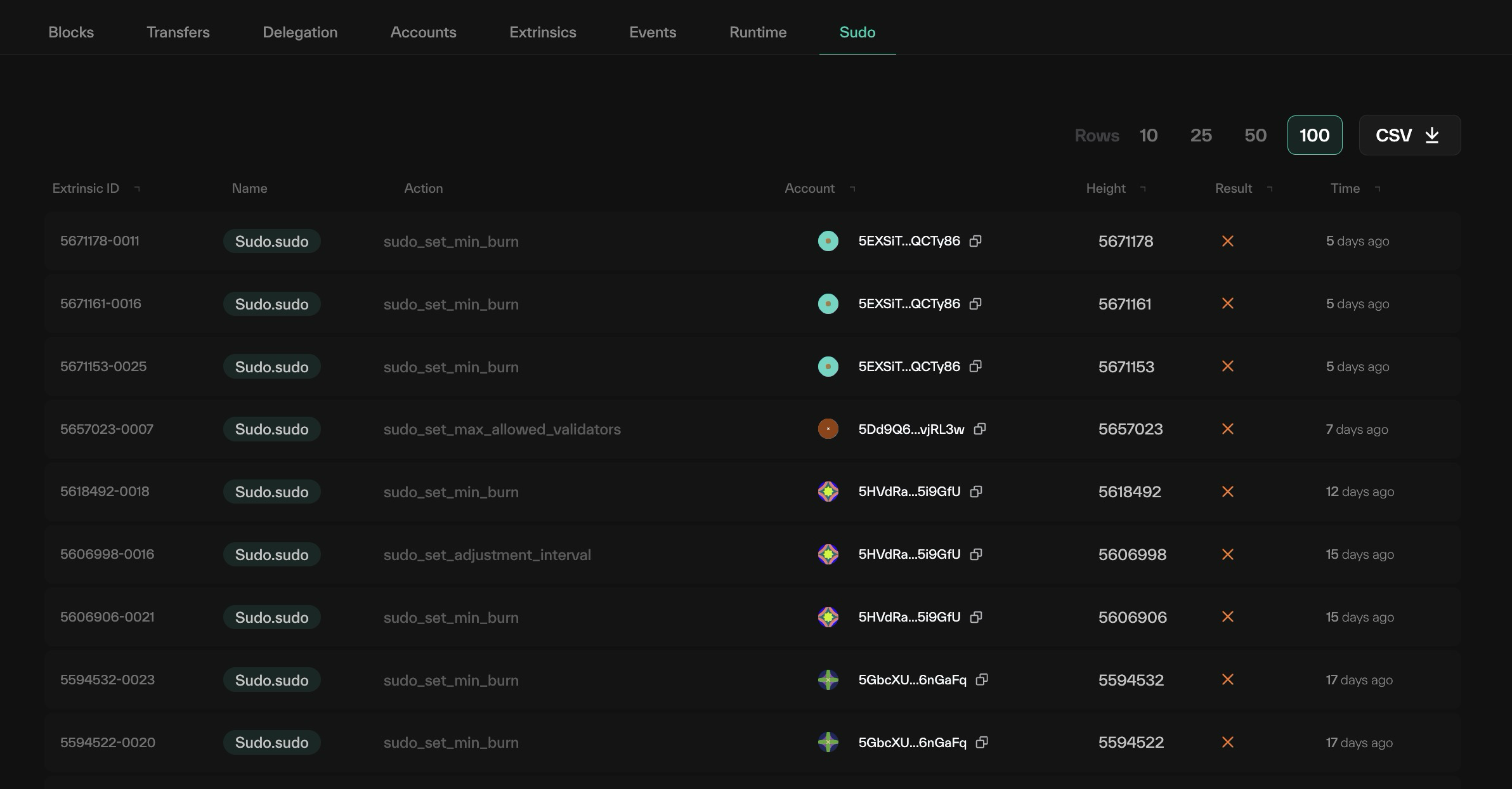Copy 5Dd9Q6...vjRL3w account address
Screen dimensions: 1512x789
(x=980, y=429)
